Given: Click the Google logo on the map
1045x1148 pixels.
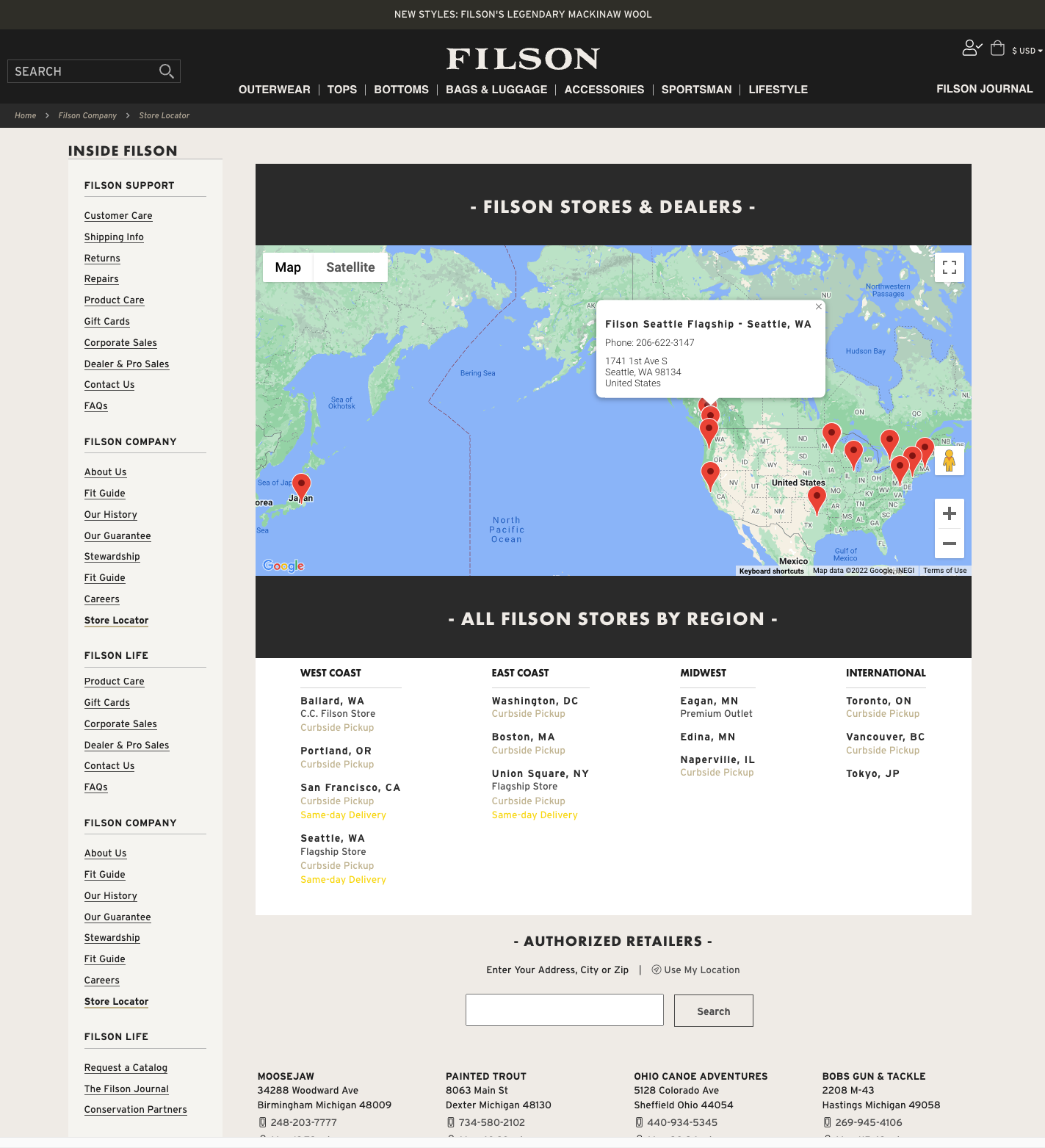Looking at the screenshot, I should coord(283,566).
